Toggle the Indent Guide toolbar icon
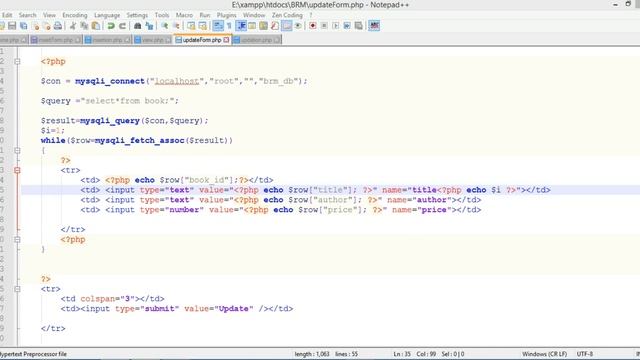This screenshot has width=640, height=360. [x=241, y=26]
